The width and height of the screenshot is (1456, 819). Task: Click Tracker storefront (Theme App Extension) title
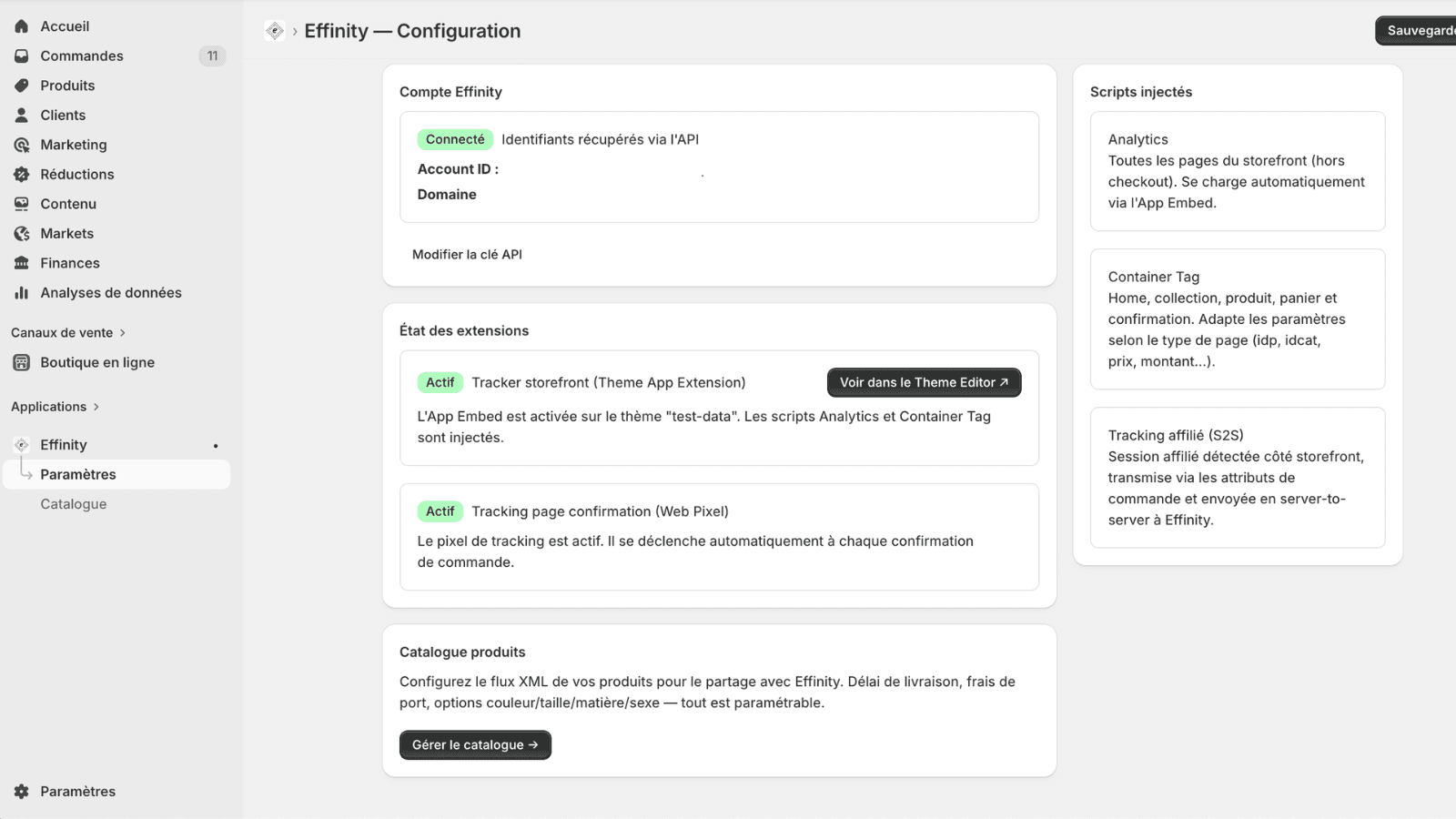tap(608, 383)
